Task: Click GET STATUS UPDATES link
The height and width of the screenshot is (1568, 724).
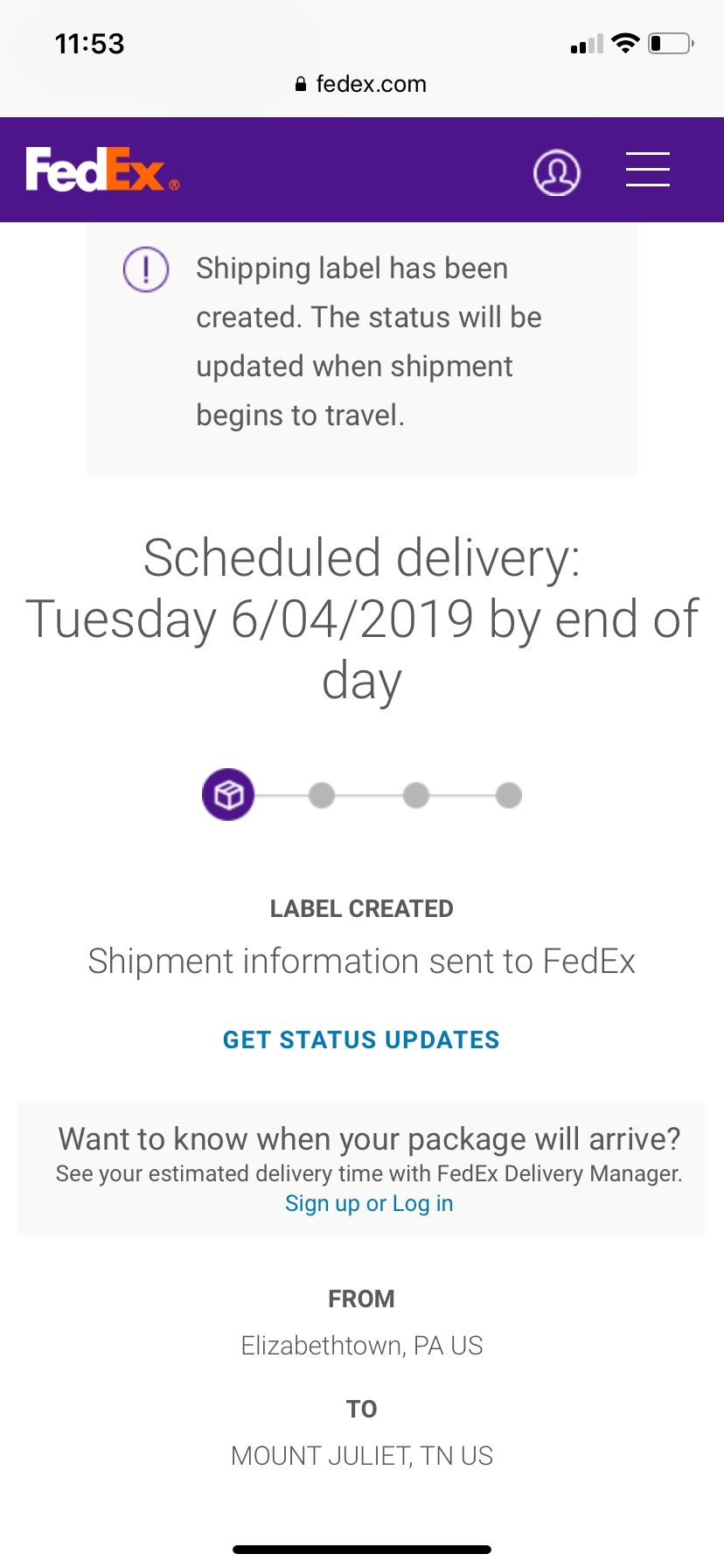Action: [361, 1039]
